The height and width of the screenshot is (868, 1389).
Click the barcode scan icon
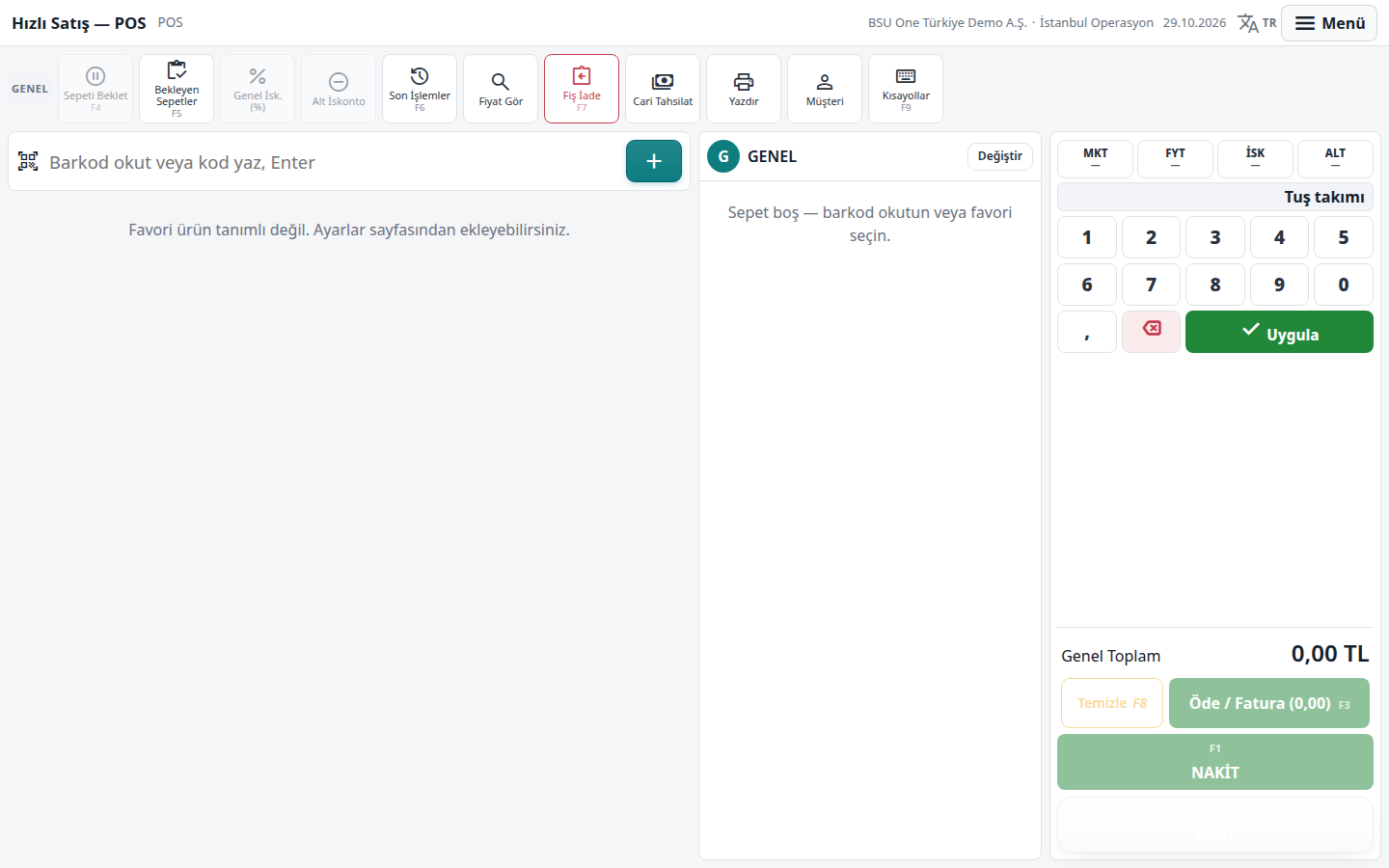28,161
